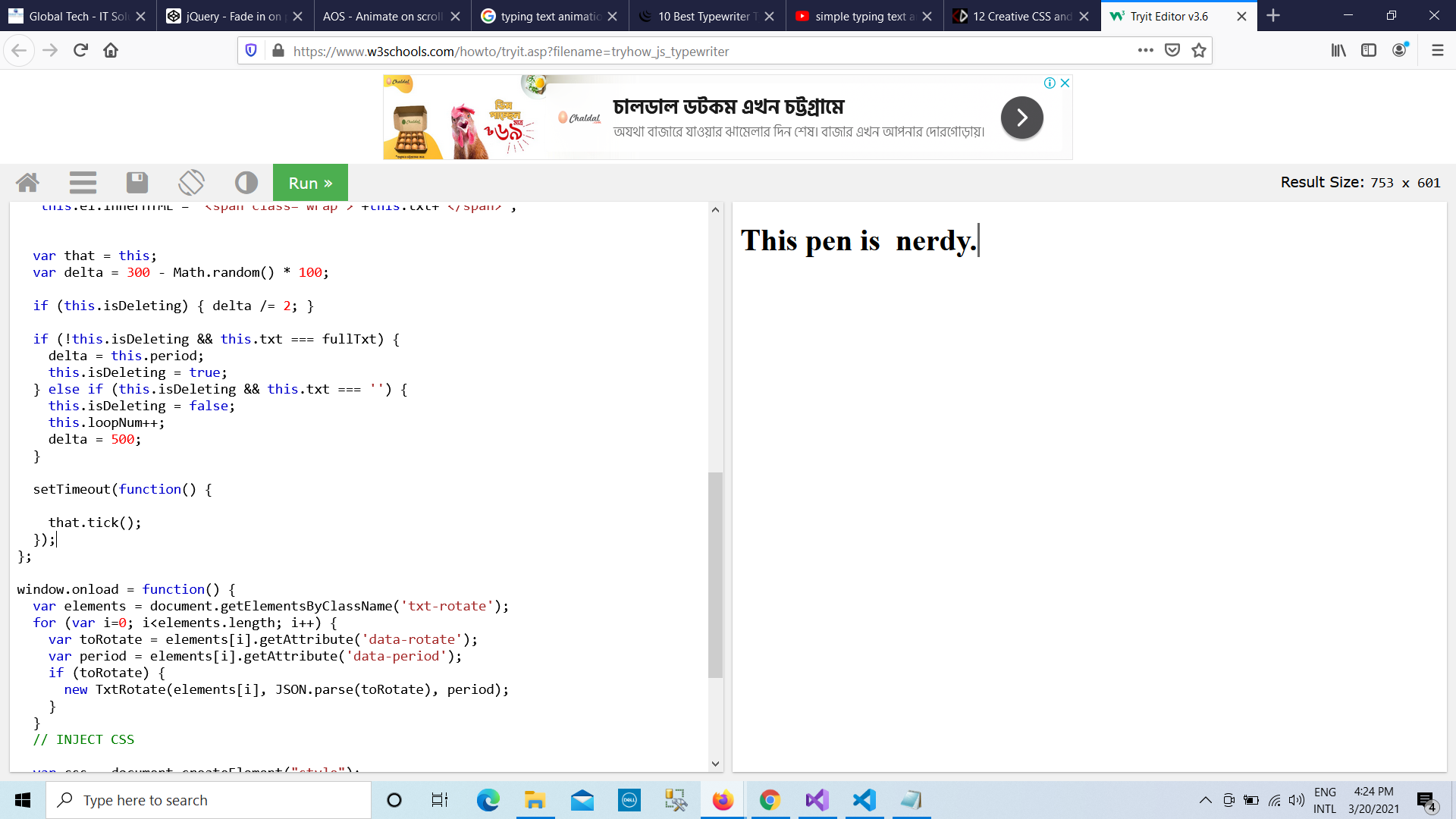
Task: Toggle the Firefox sidebar icon
Action: coord(1369,51)
